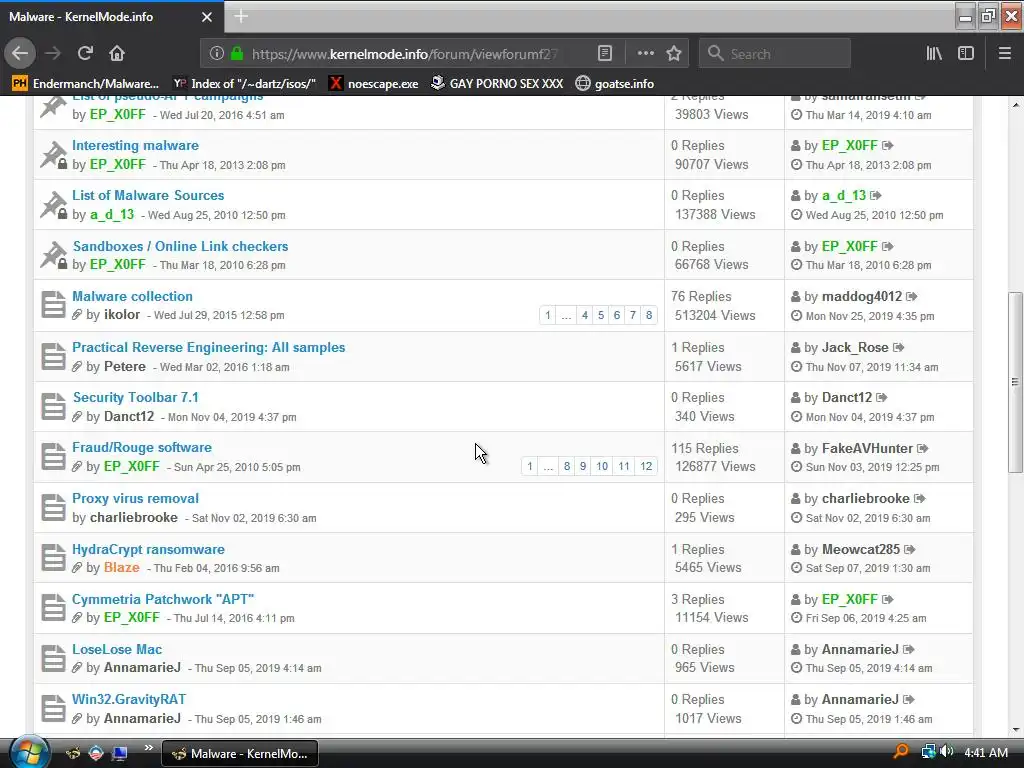
Task: Jump to Meowcat285's last post icon
Action: point(910,549)
